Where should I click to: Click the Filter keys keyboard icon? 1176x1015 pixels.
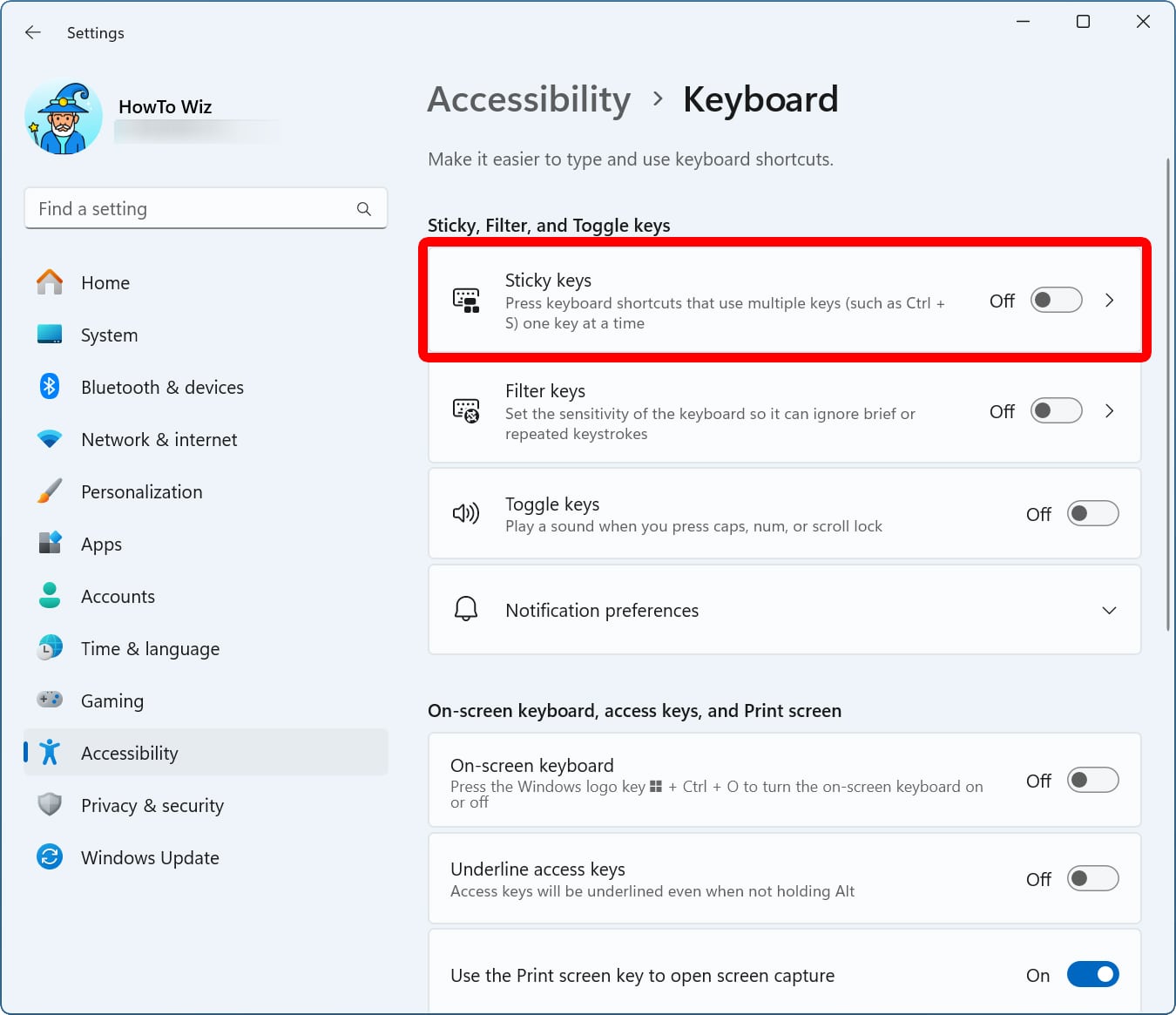(467, 410)
